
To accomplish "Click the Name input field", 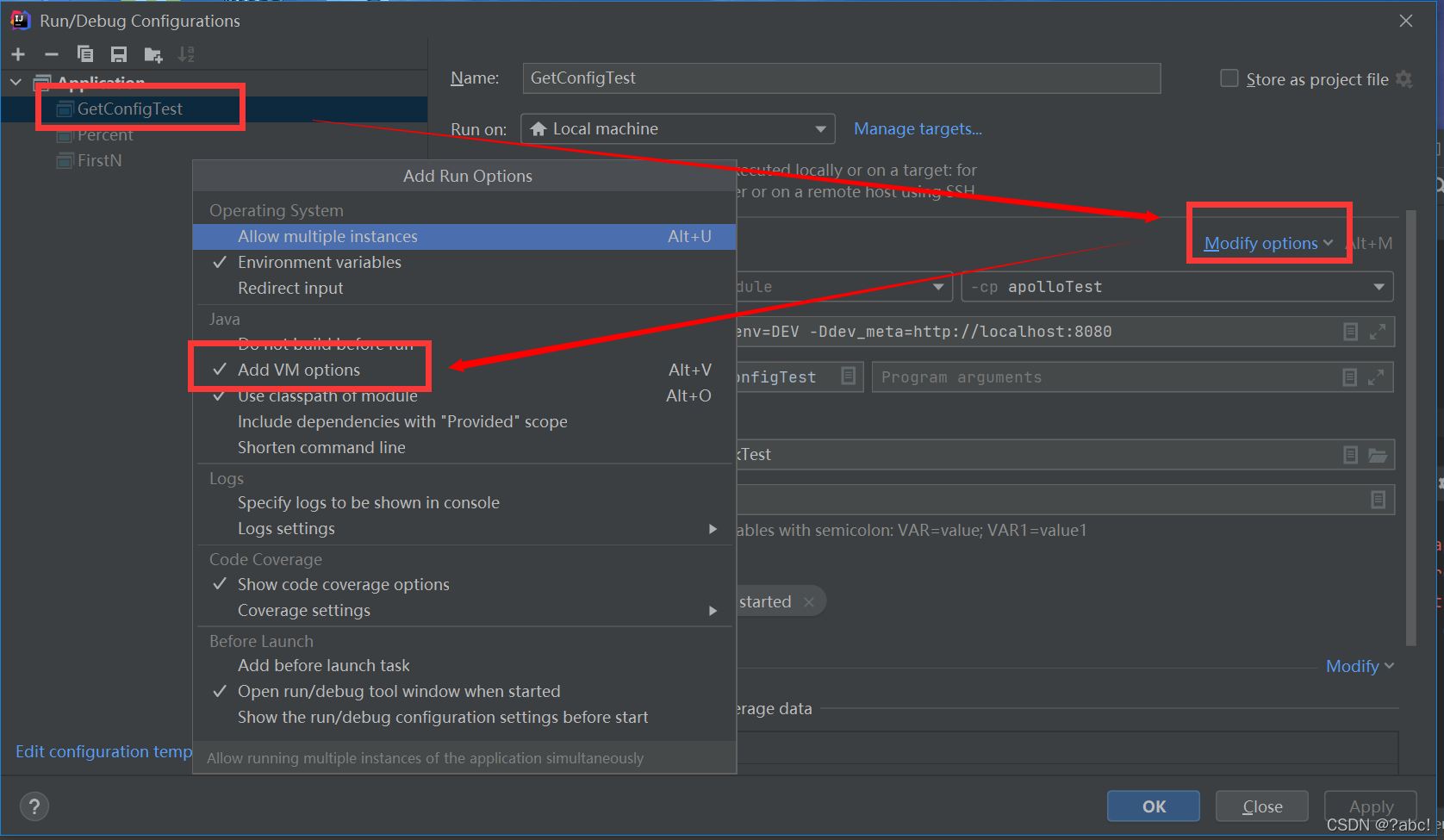I will click(x=842, y=78).
